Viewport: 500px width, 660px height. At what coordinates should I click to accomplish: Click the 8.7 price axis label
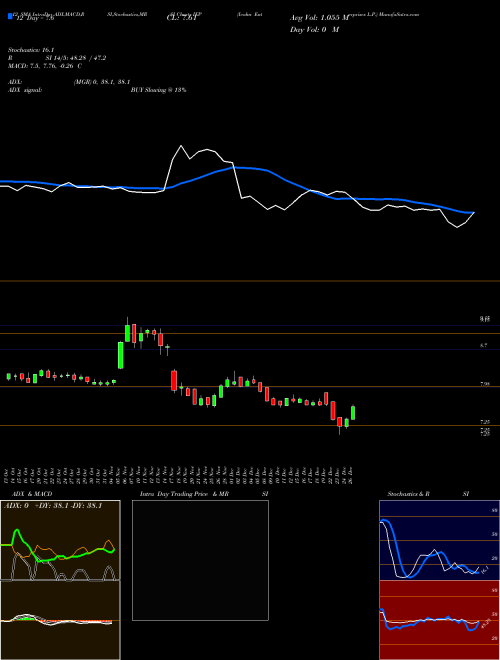click(484, 345)
